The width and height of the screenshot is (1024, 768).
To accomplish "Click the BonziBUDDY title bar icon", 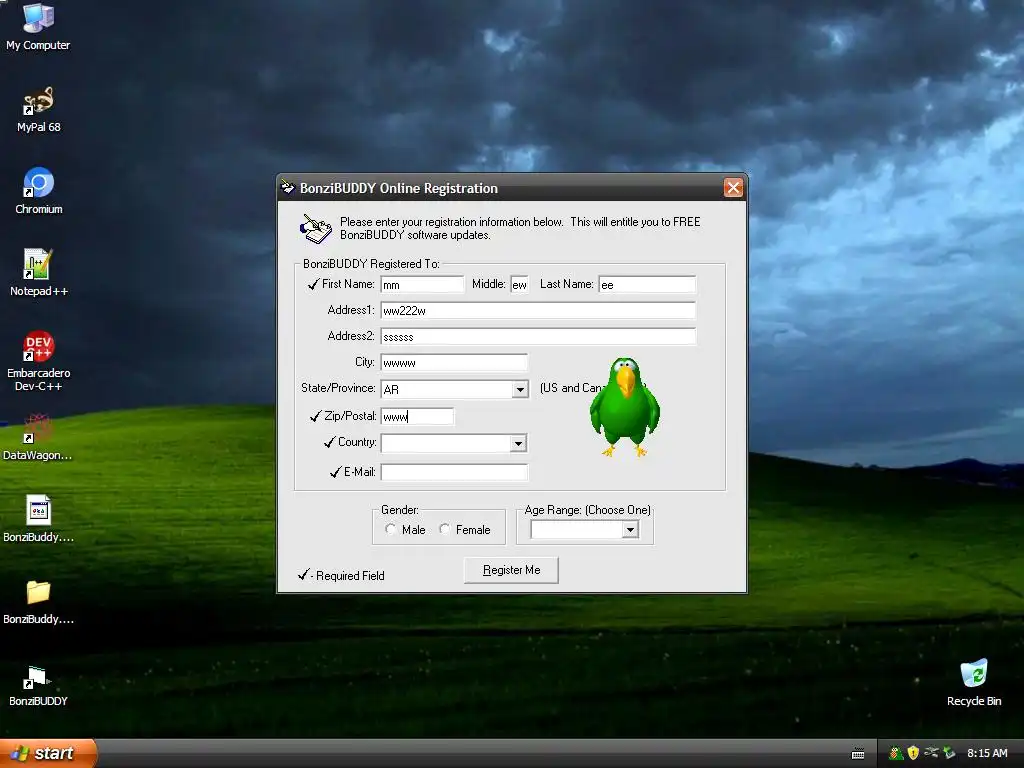I will (287, 188).
